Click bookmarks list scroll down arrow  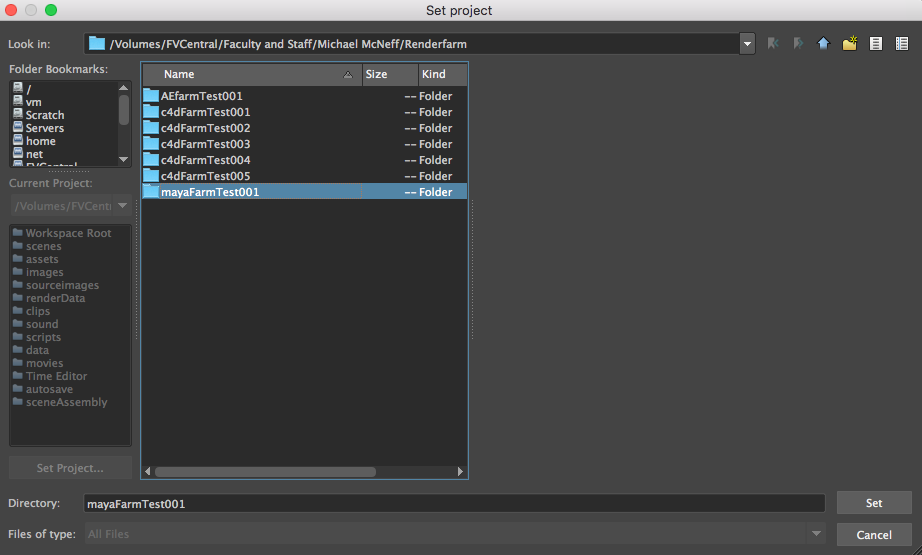tap(123, 159)
